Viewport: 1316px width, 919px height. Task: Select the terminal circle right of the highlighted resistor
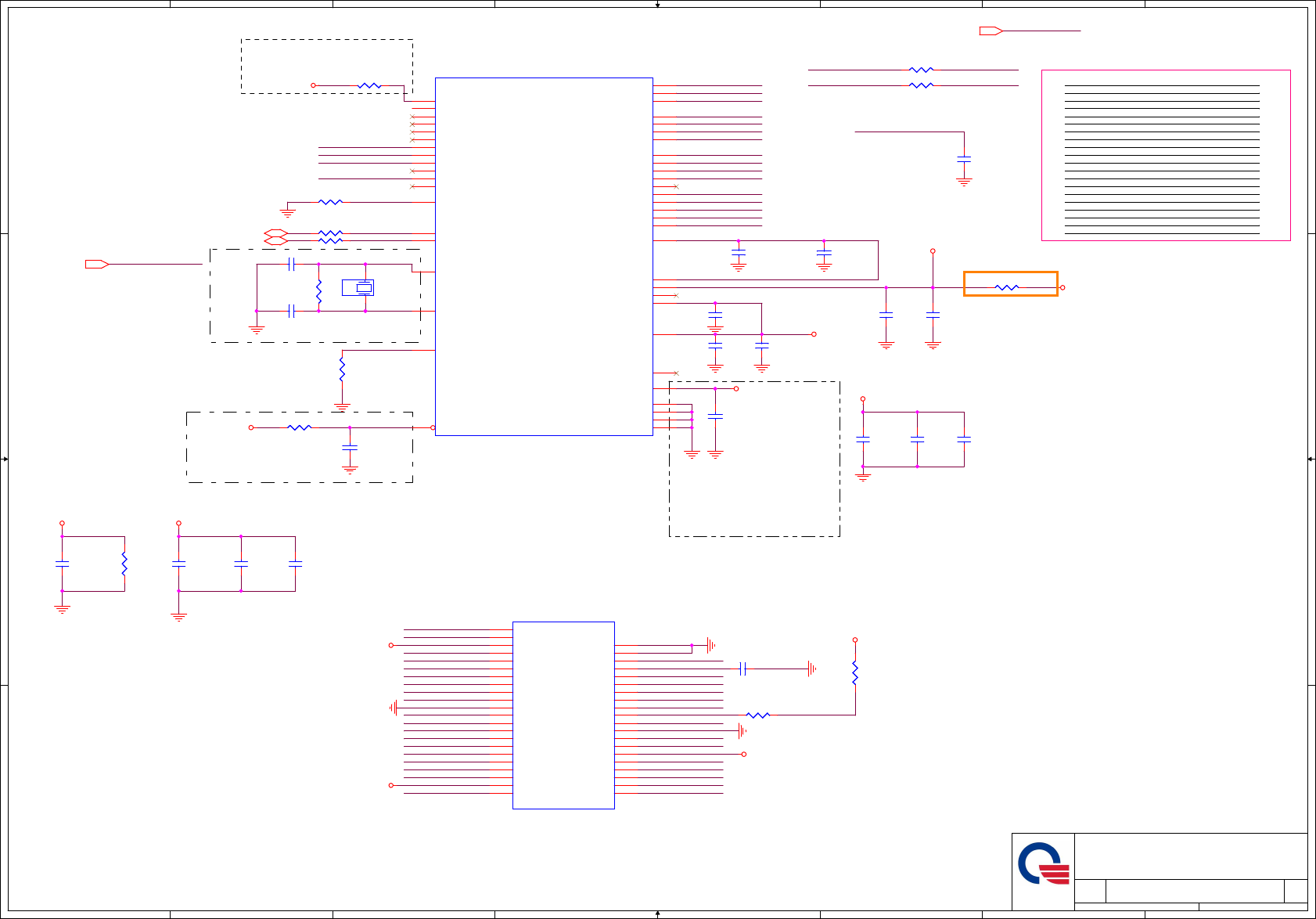[x=1062, y=287]
